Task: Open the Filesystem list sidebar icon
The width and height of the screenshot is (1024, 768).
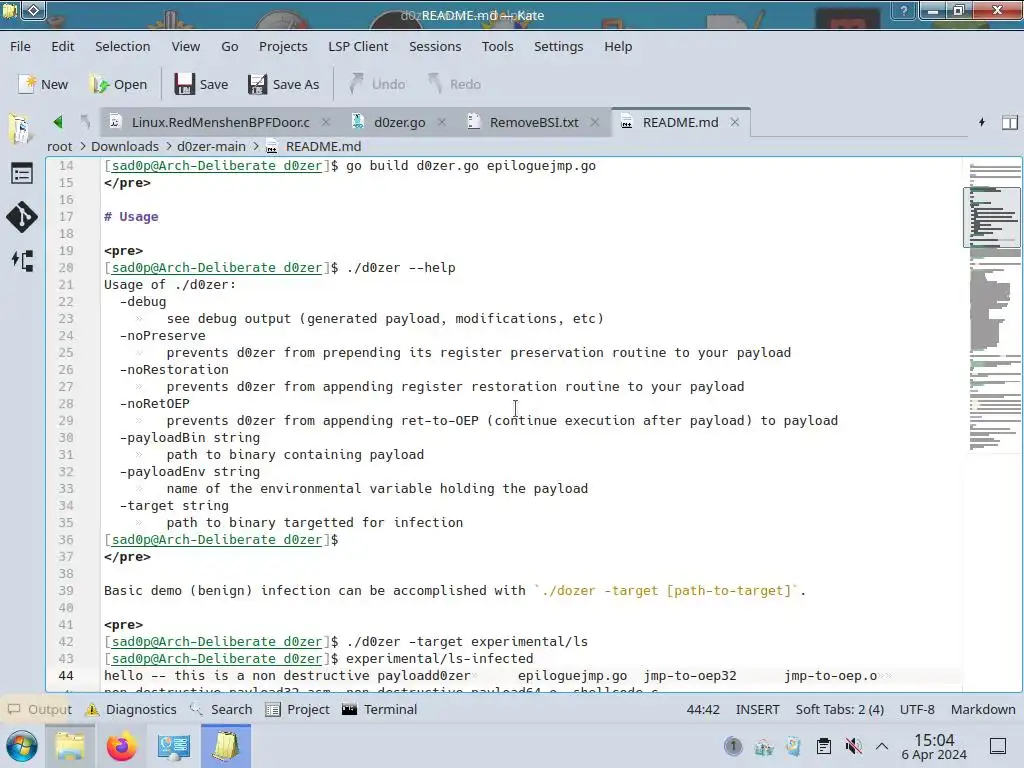Action: click(22, 174)
